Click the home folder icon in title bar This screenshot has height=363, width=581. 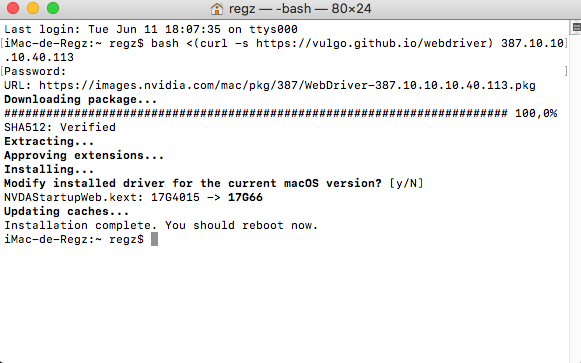coord(217,9)
